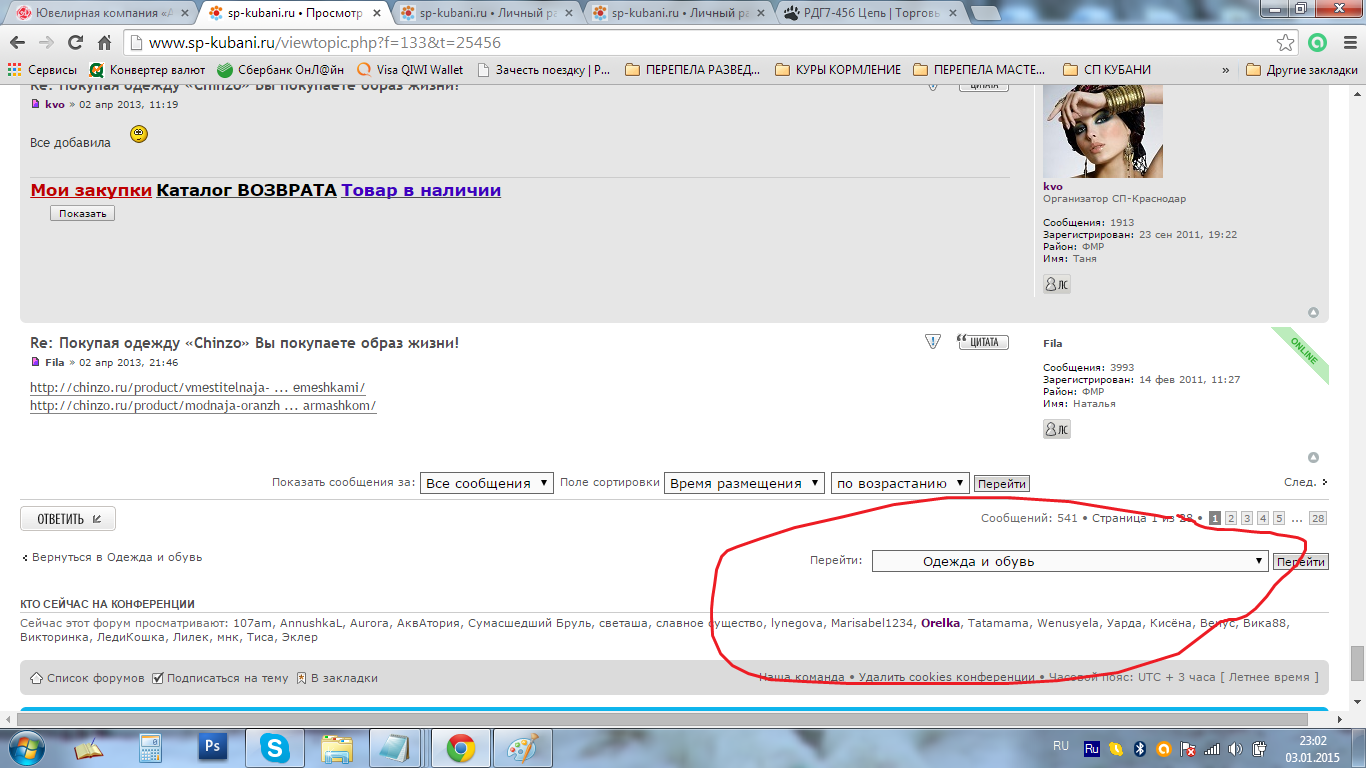Open Skype from the taskbar
The image size is (1366, 768).
(274, 748)
